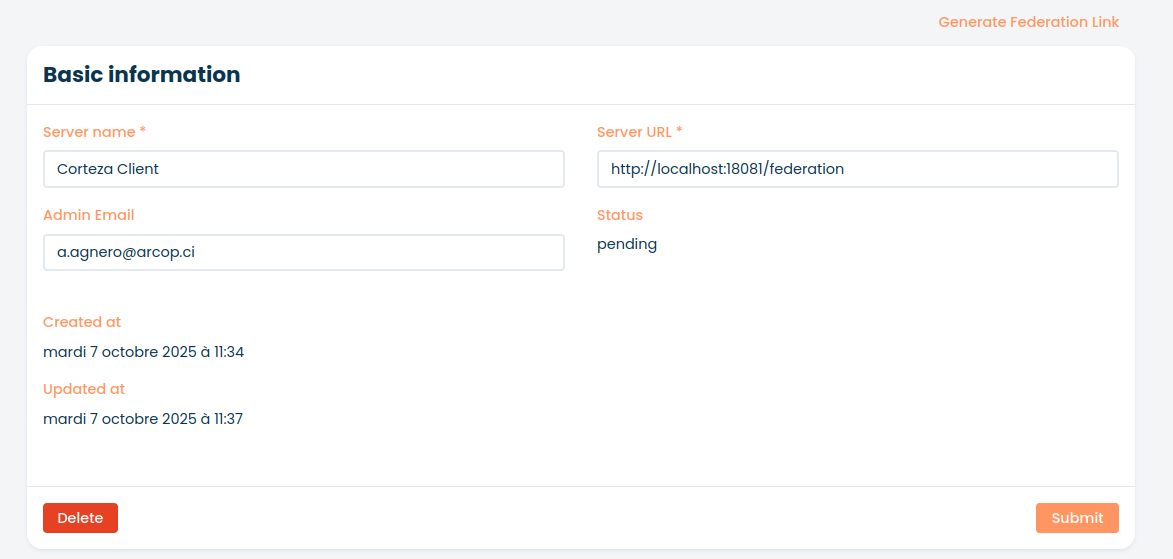This screenshot has width=1173, height=559.
Task: Click the 'a.agnero@arcop.ci' email text
Action: 125,252
